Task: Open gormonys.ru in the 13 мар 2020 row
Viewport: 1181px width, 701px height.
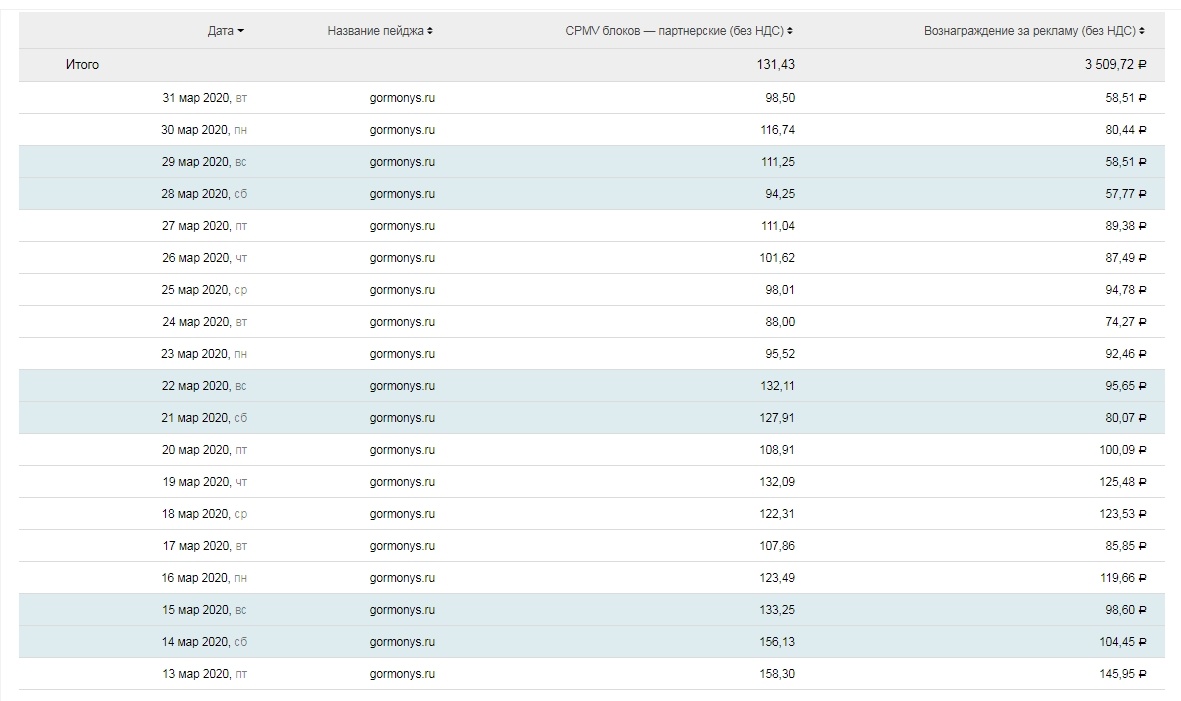Action: pyautogui.click(x=402, y=674)
